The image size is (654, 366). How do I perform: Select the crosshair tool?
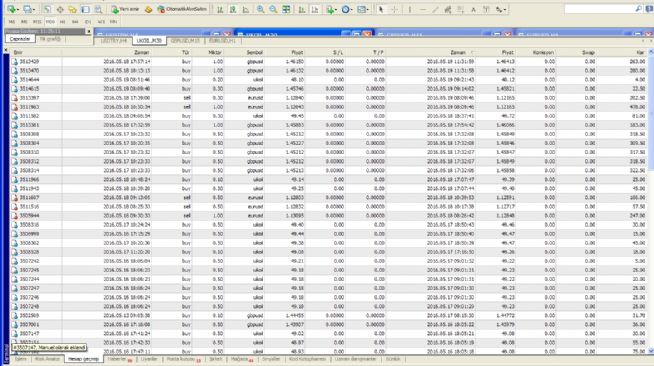[x=394, y=9]
